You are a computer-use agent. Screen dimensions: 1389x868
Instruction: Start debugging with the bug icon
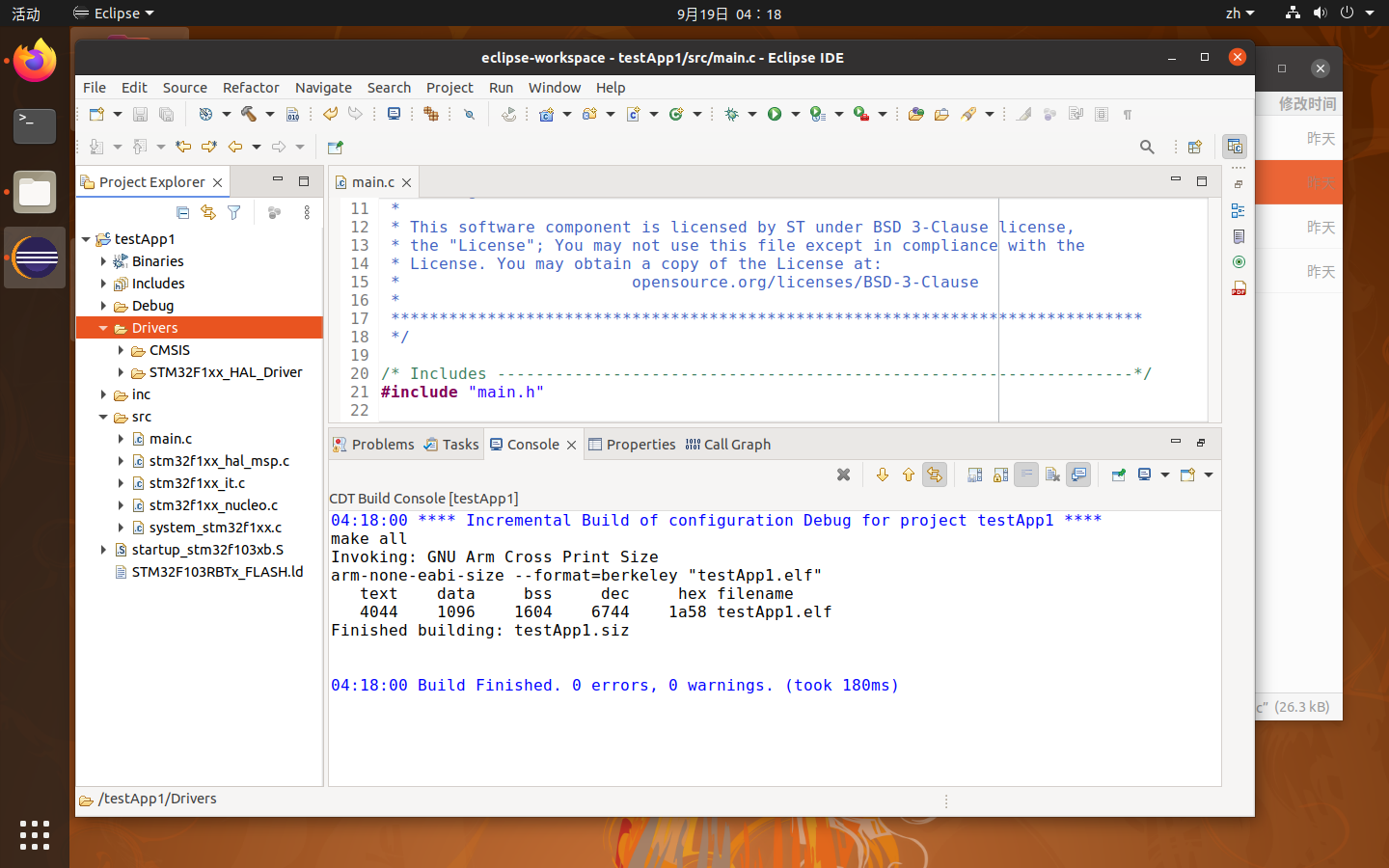point(732,114)
